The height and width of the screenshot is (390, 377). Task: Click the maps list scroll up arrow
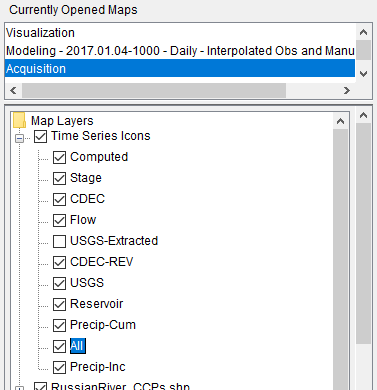pos(363,32)
